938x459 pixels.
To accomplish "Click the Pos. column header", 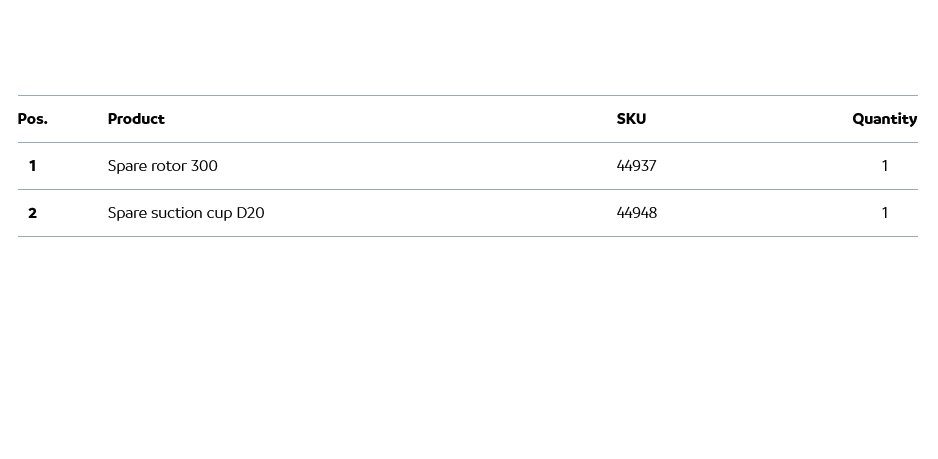I will (x=33, y=119).
